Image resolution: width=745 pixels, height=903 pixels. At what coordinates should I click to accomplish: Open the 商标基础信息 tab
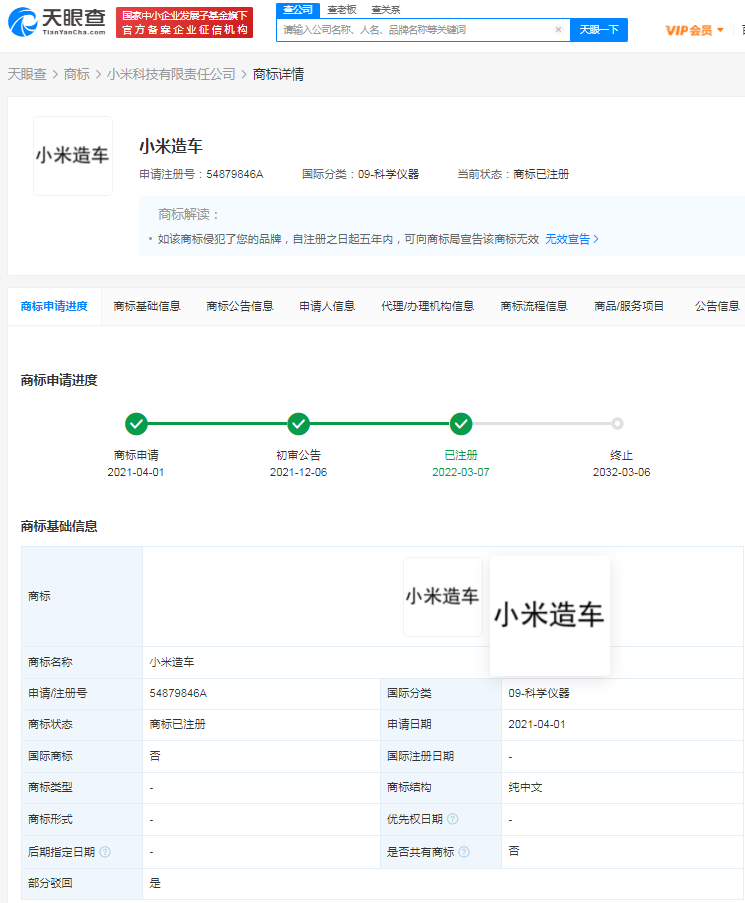pyautogui.click(x=147, y=306)
